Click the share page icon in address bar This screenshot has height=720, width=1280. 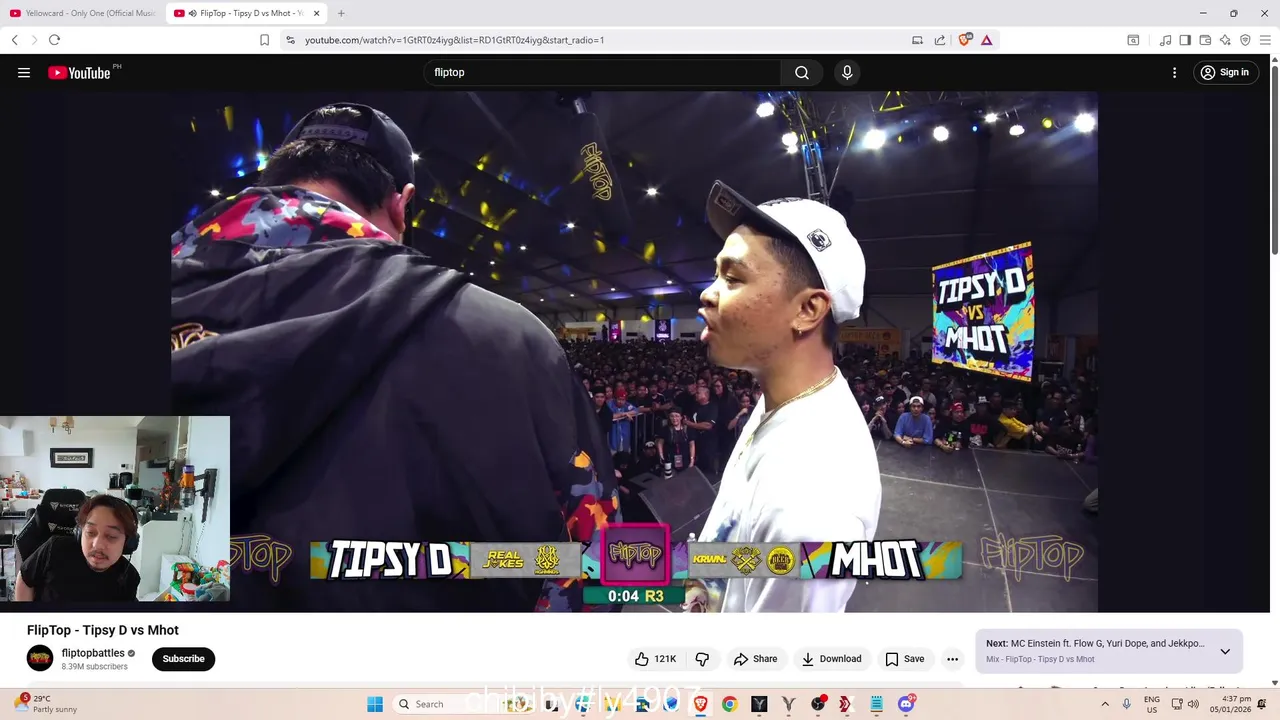(940, 40)
